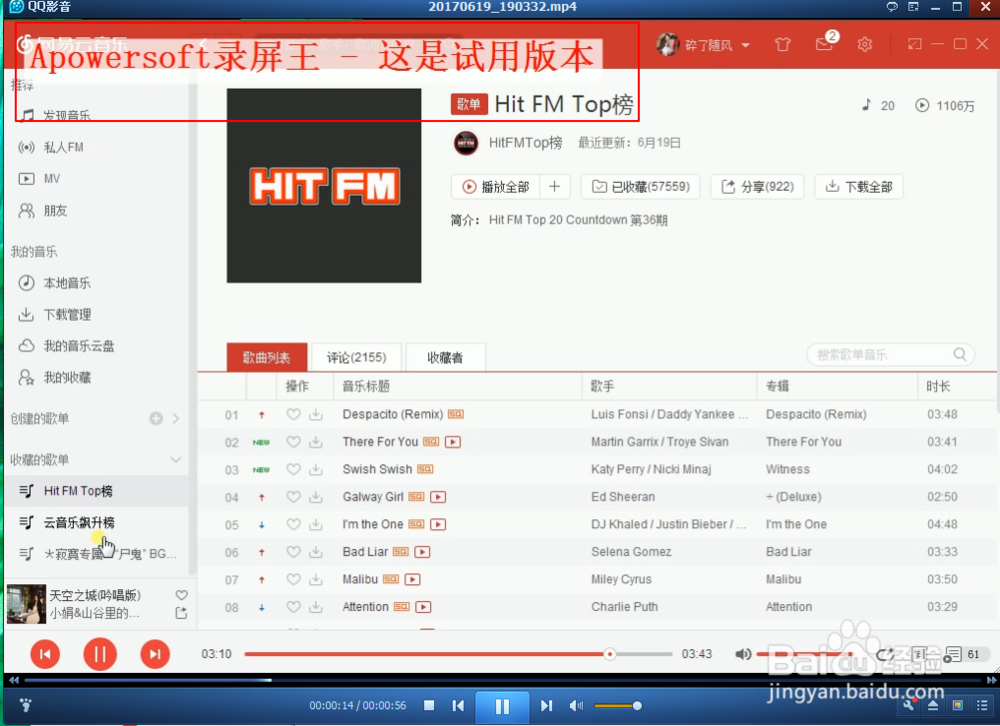Image resolution: width=1000 pixels, height=726 pixels.
Task: Like Attention with heart icon
Action: pos(293,607)
